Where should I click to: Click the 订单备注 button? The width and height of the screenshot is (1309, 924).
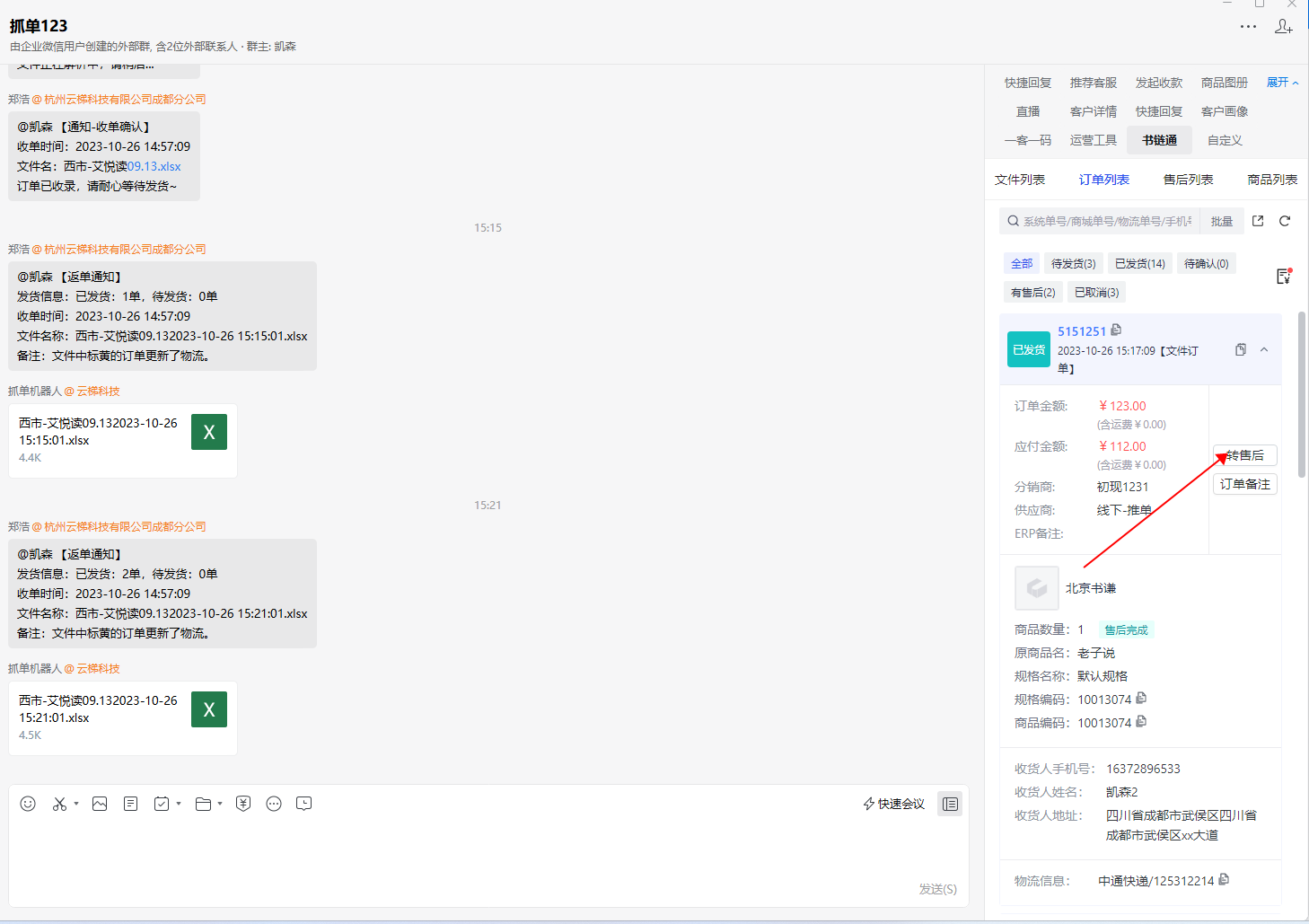point(1245,484)
